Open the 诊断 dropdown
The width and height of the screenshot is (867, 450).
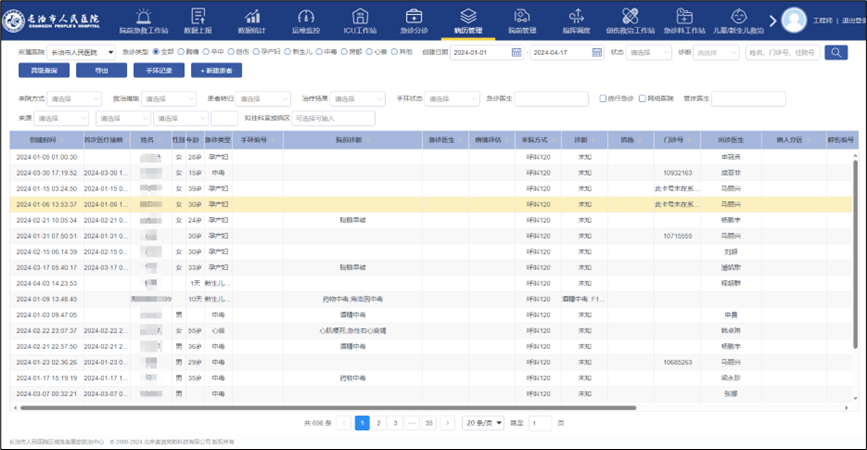point(716,53)
